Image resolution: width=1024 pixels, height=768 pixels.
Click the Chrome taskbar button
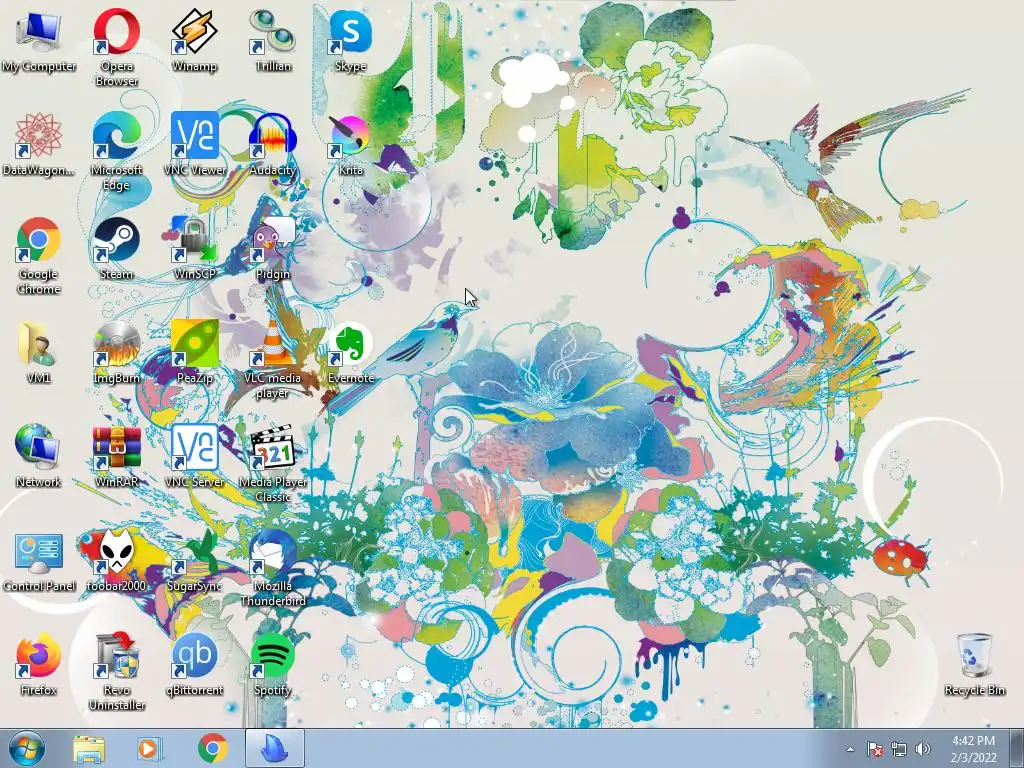coord(212,748)
